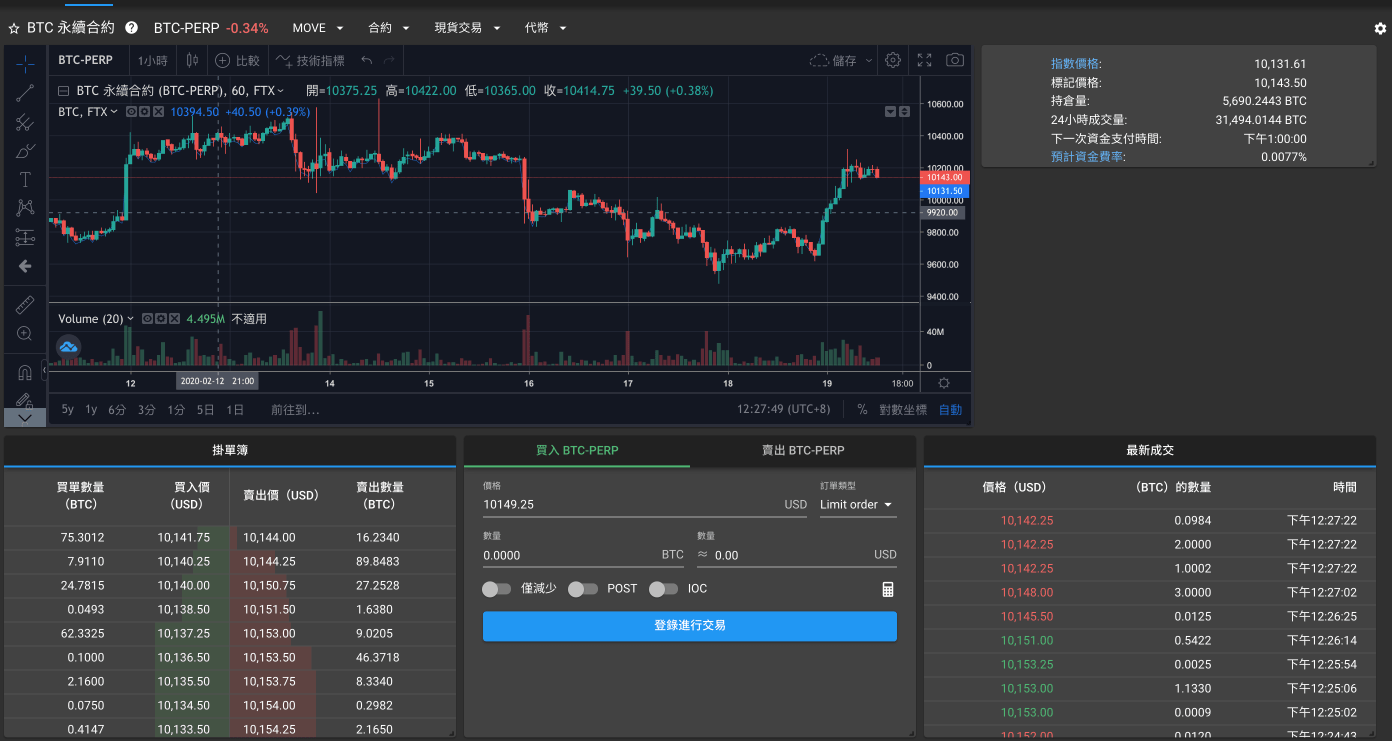Collapse the price pane using the down arrow
1392x741 pixels.
tap(891, 111)
